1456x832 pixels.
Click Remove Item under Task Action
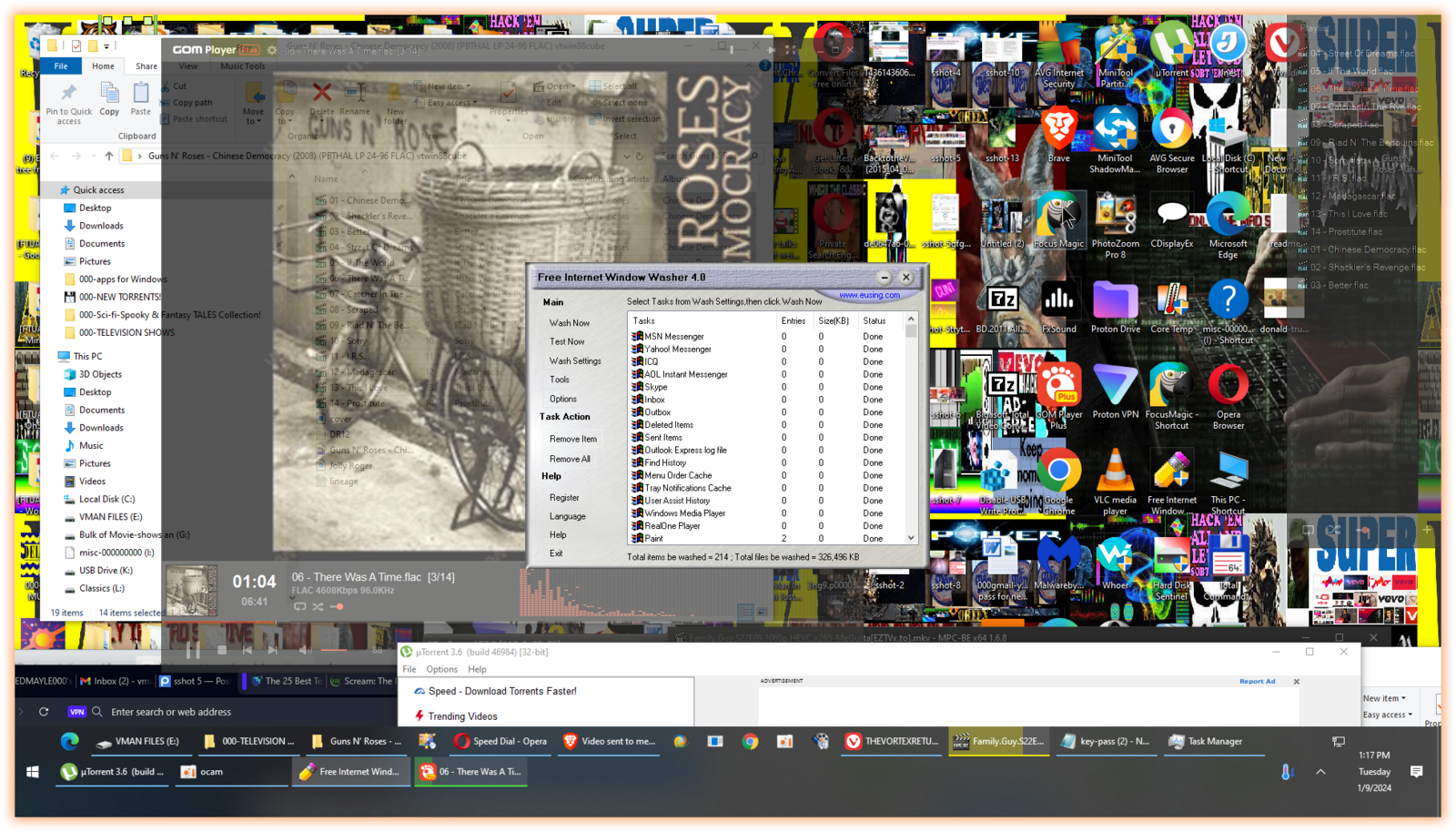(x=573, y=439)
